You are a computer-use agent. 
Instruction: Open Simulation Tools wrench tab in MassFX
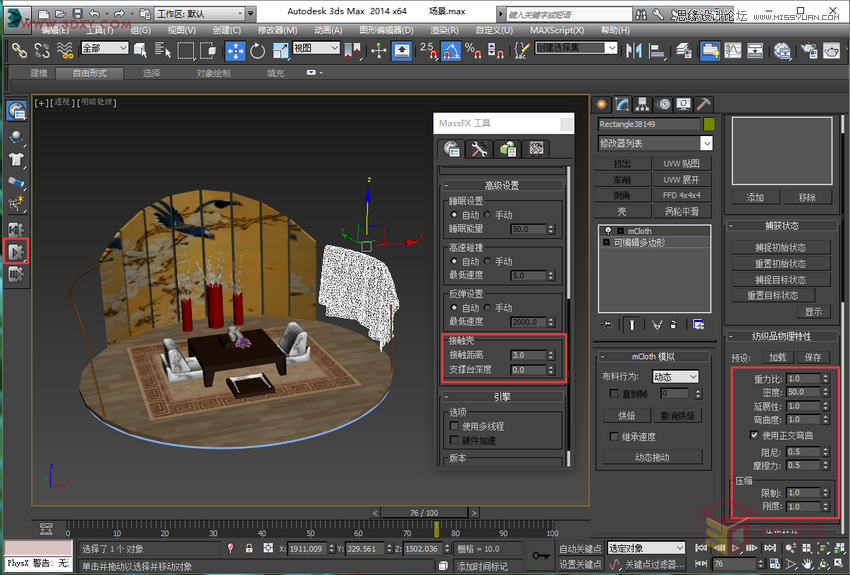pos(479,148)
